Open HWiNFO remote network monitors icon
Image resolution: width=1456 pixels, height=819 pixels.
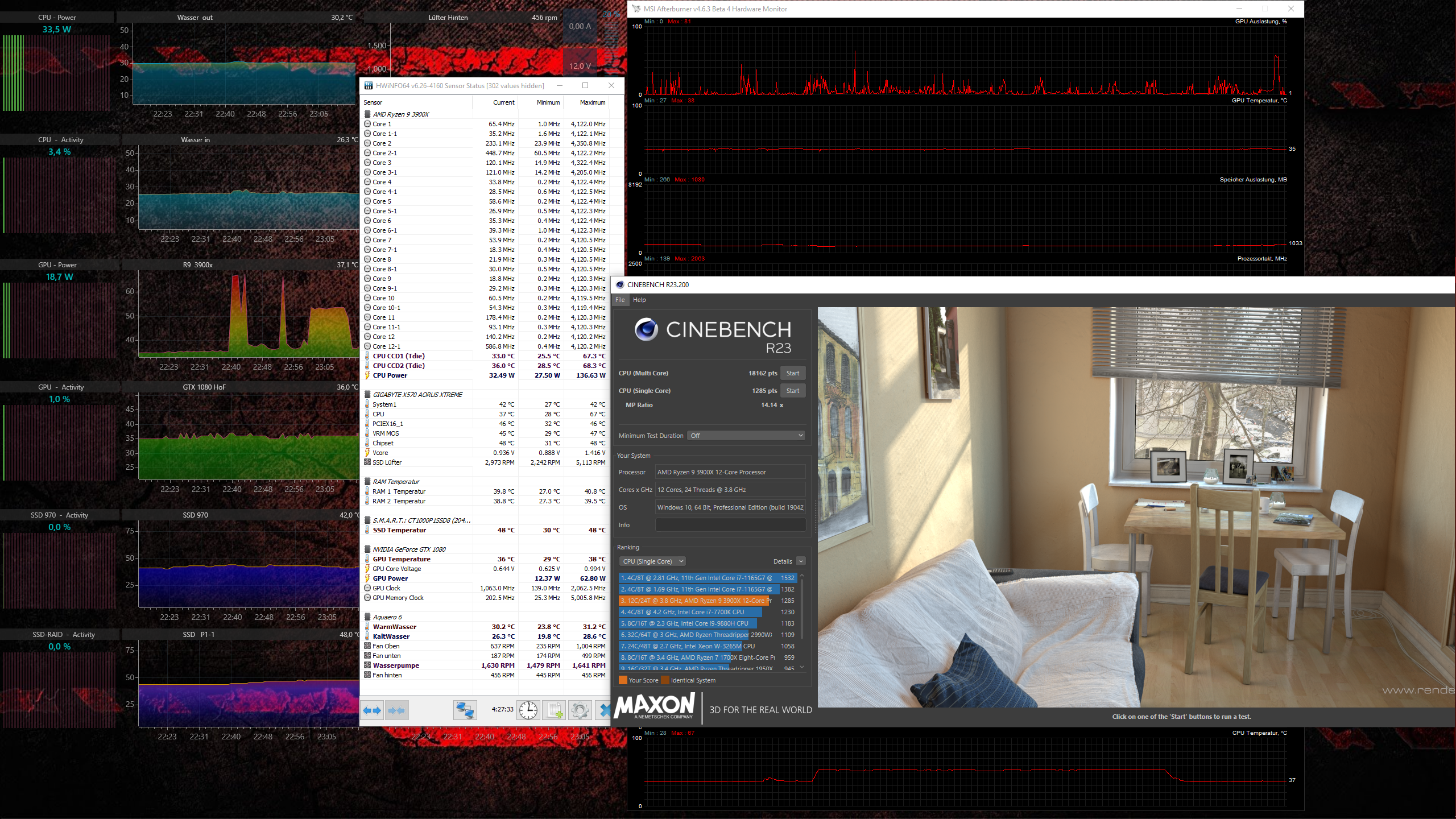click(x=465, y=710)
